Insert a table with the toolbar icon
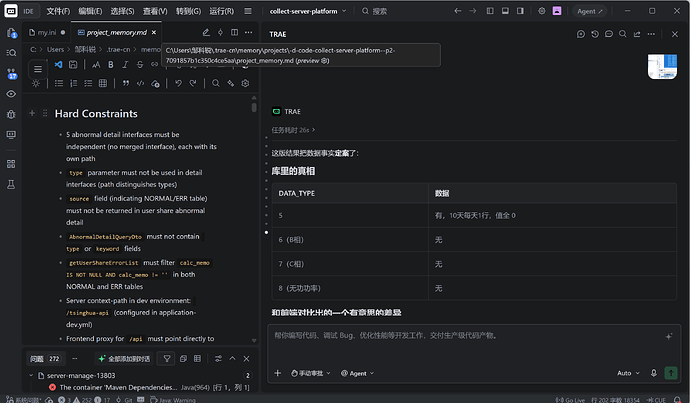690x403 pixels. pyautogui.click(x=103, y=83)
